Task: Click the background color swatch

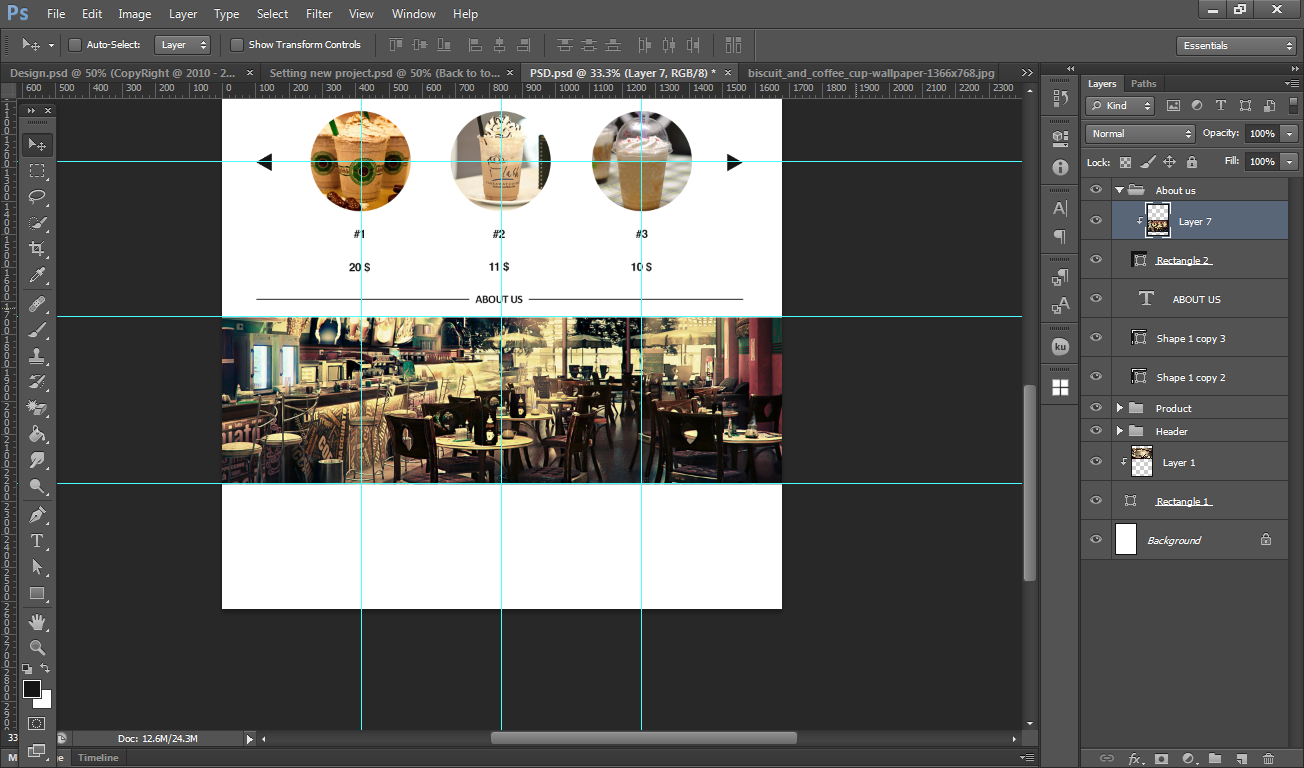Action: pyautogui.click(x=45, y=702)
